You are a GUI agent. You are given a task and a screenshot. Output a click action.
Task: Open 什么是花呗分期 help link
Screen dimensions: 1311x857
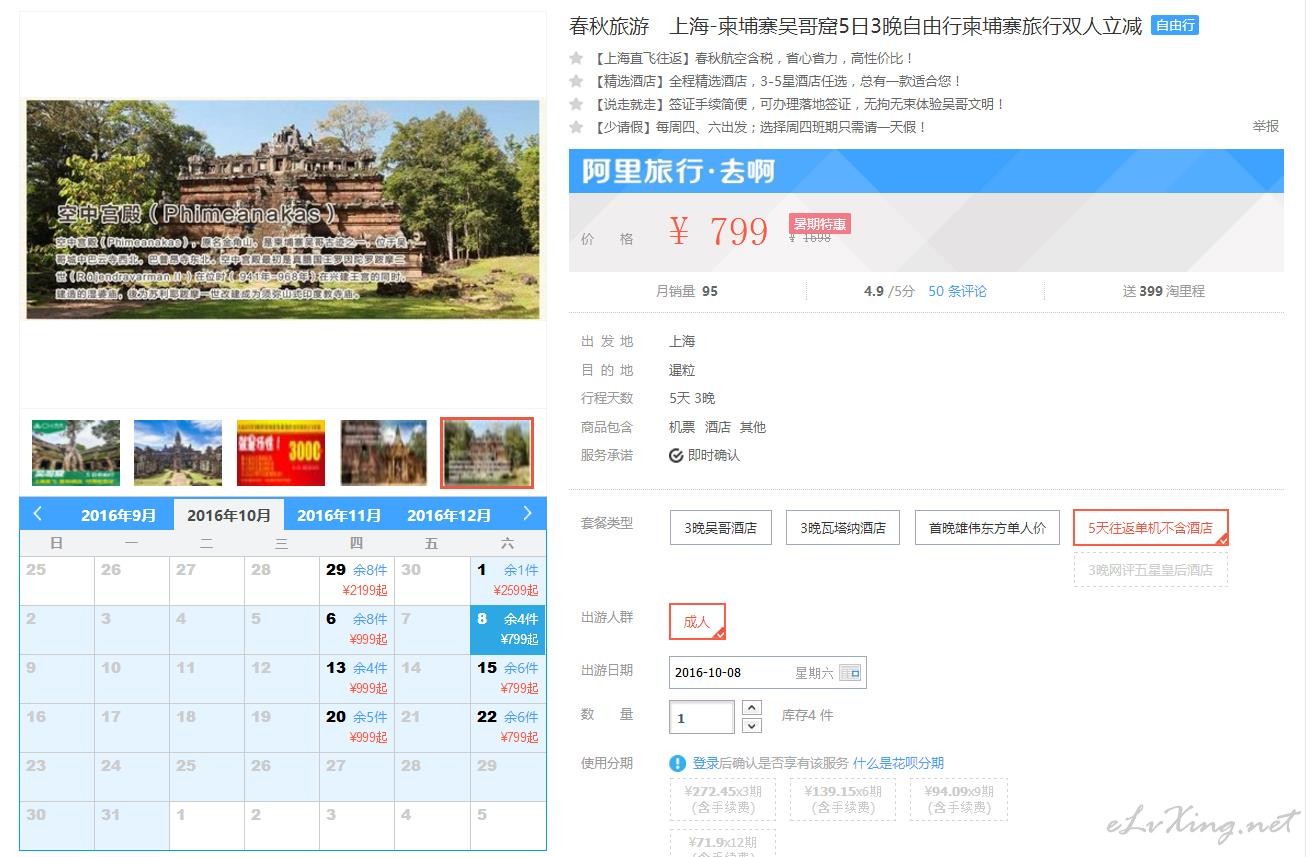(898, 763)
